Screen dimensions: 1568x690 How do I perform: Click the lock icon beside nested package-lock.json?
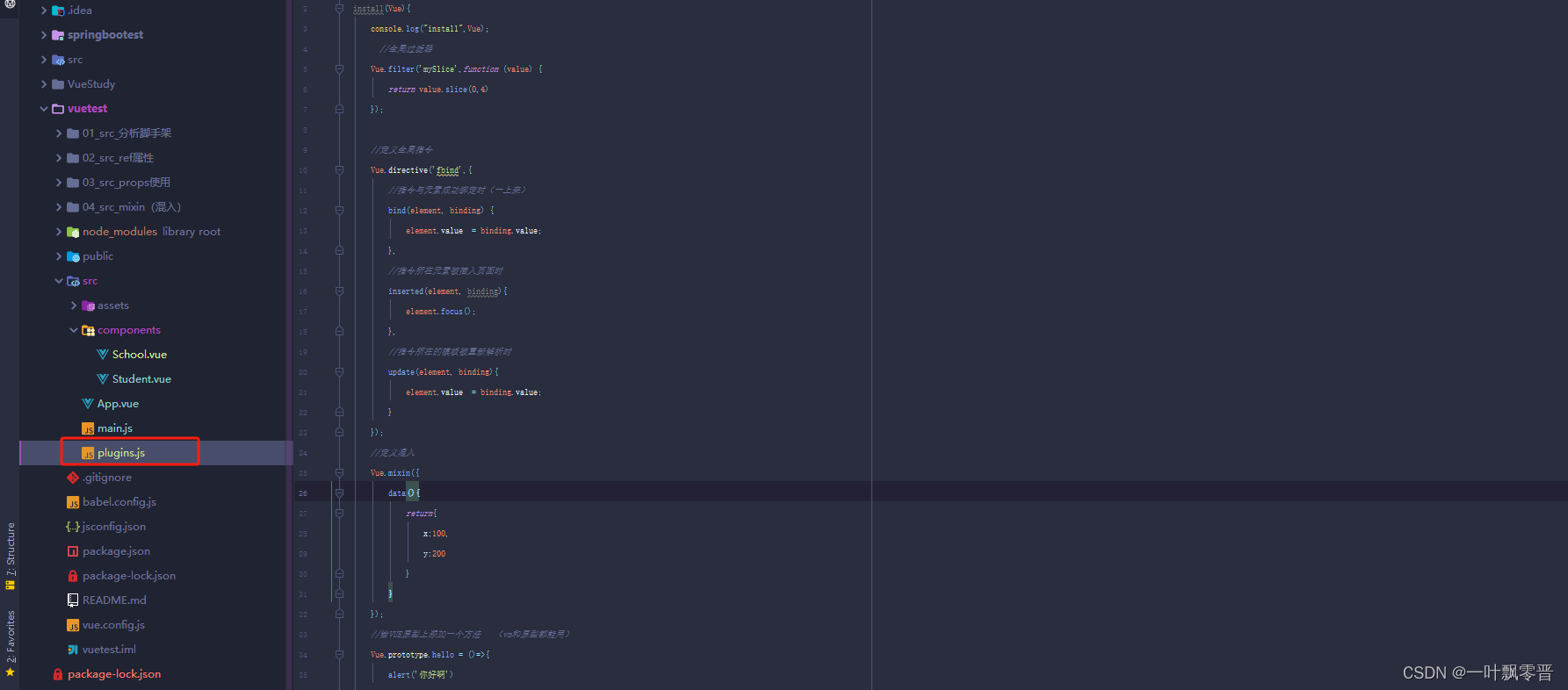click(73, 576)
